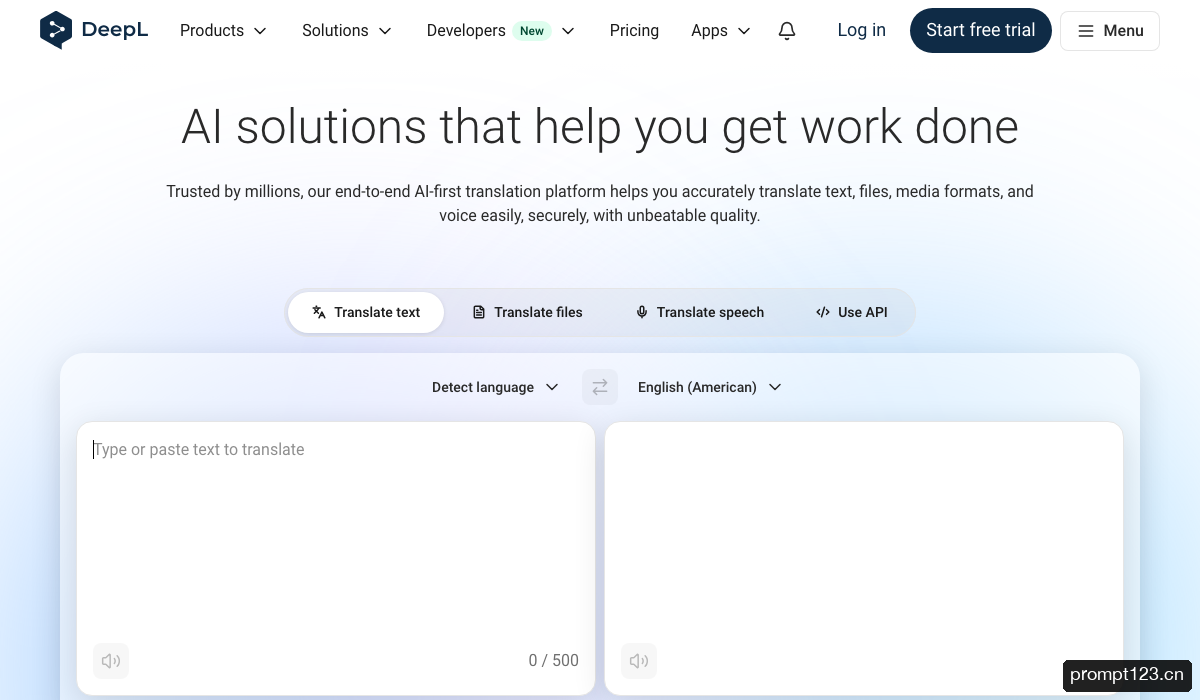
Task: Select the Translate text tab
Action: 366,312
